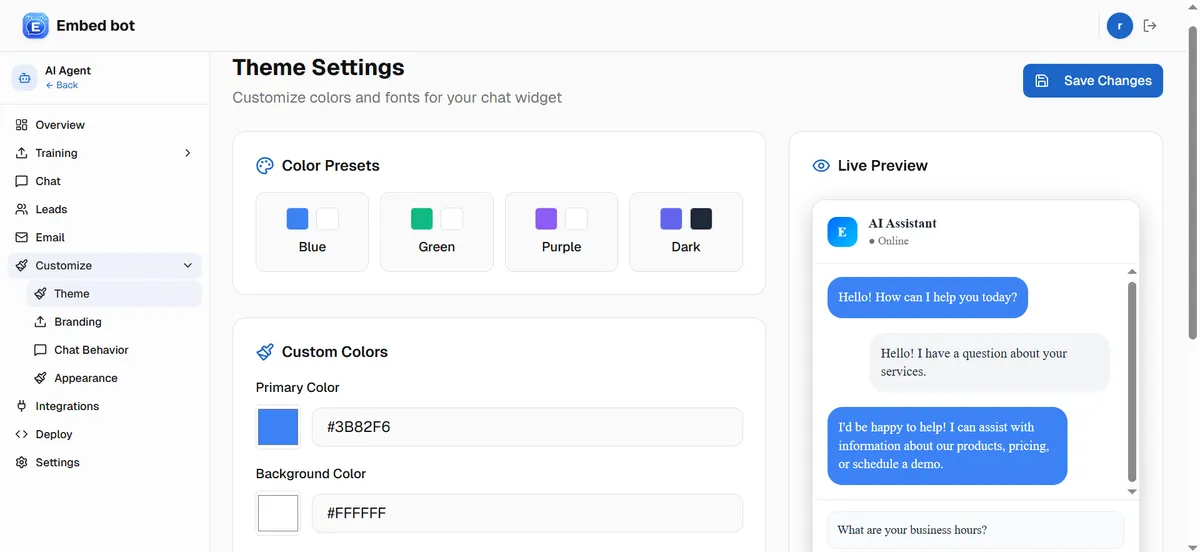This screenshot has width=1200, height=552.
Task: Click the logout arrow icon
Action: tap(1150, 26)
